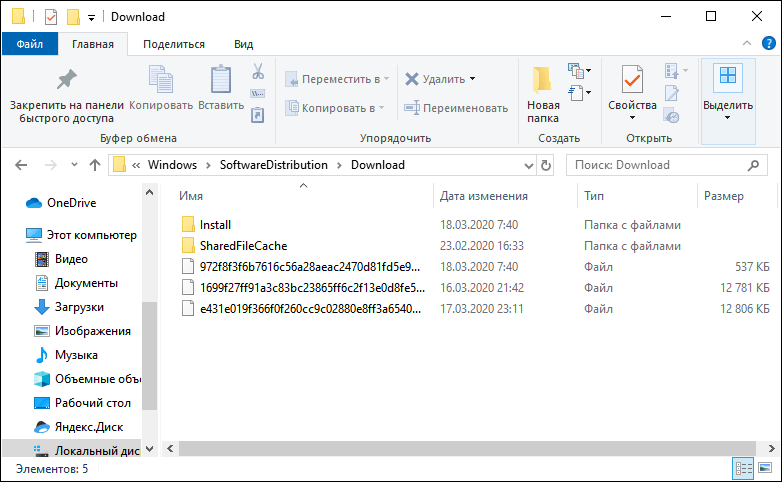Image resolution: width=782 pixels, height=482 pixels.
Task: Click the Easy access icon in Создать group
Action: [x=577, y=93]
